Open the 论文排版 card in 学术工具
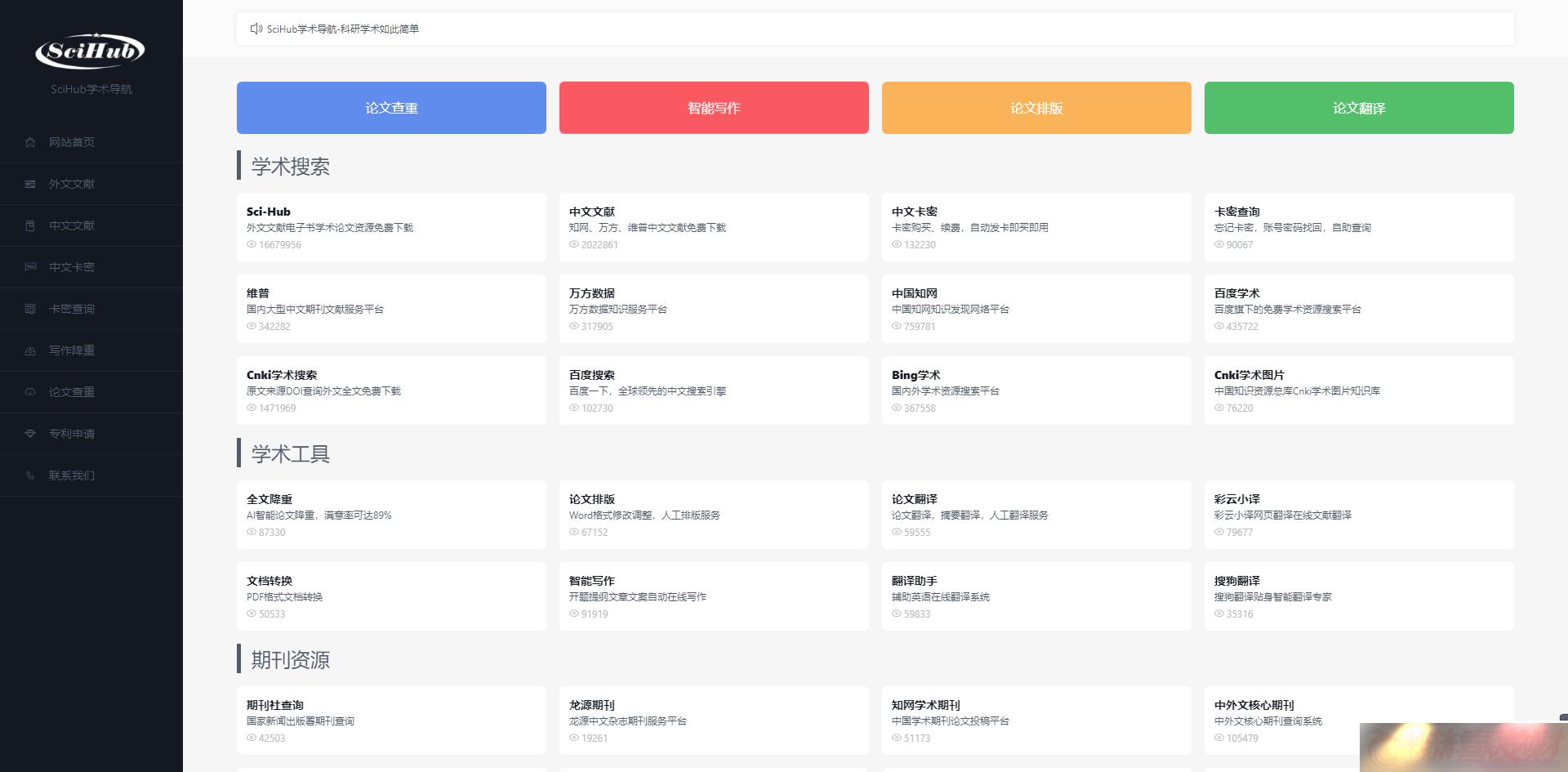This screenshot has width=1568, height=772. click(x=714, y=515)
